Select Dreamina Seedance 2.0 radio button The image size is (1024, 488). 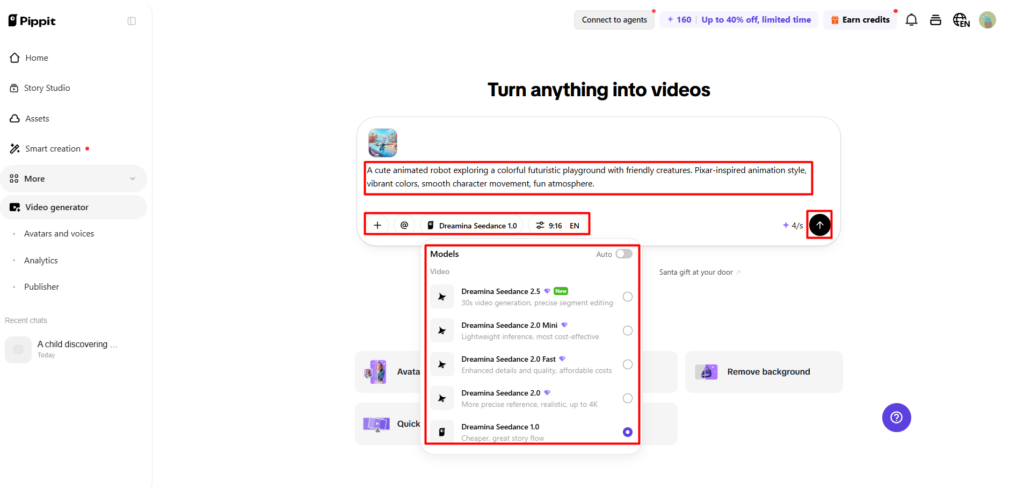[x=627, y=399]
